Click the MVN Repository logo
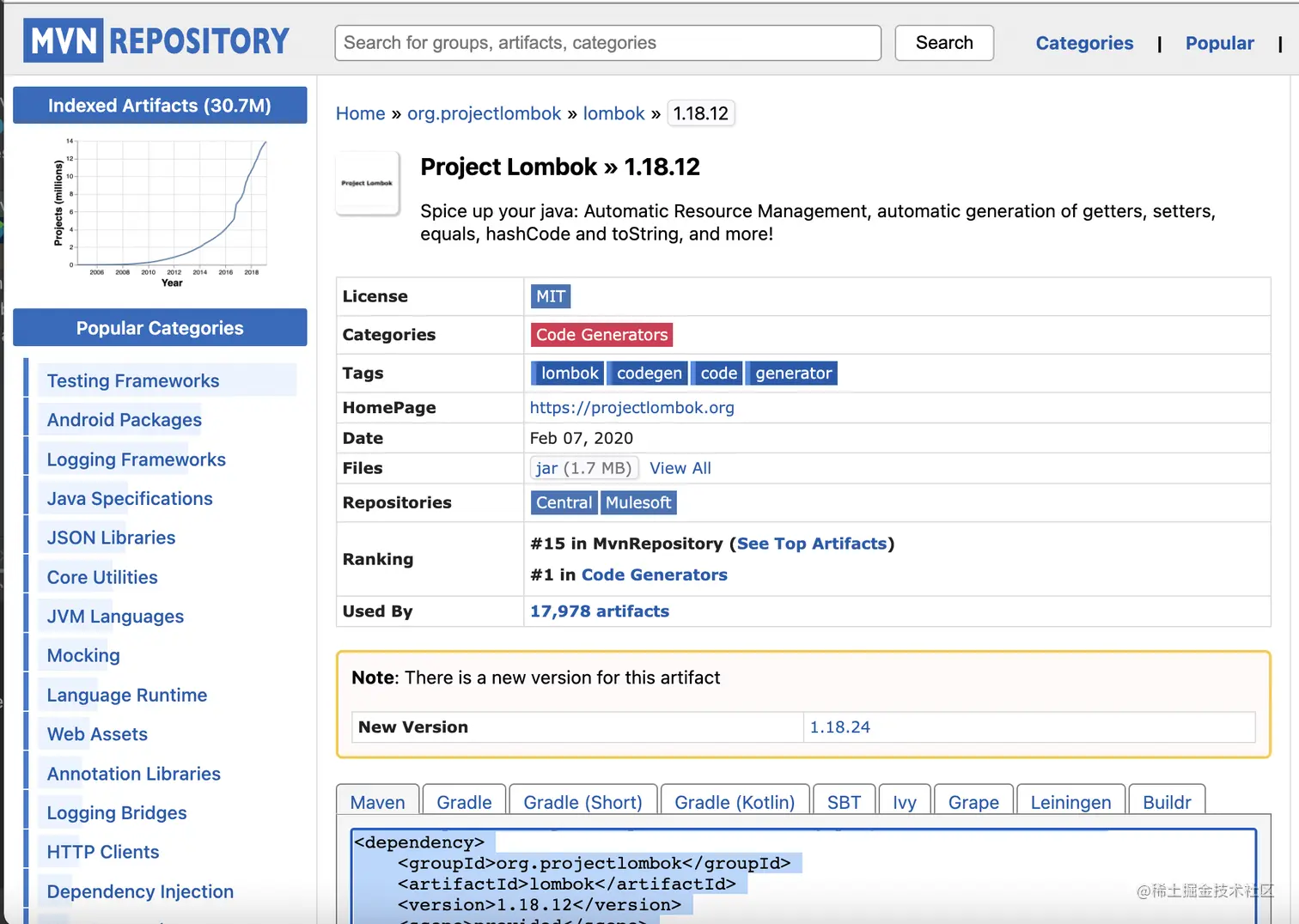Image resolution: width=1299 pixels, height=924 pixels. pos(157,40)
